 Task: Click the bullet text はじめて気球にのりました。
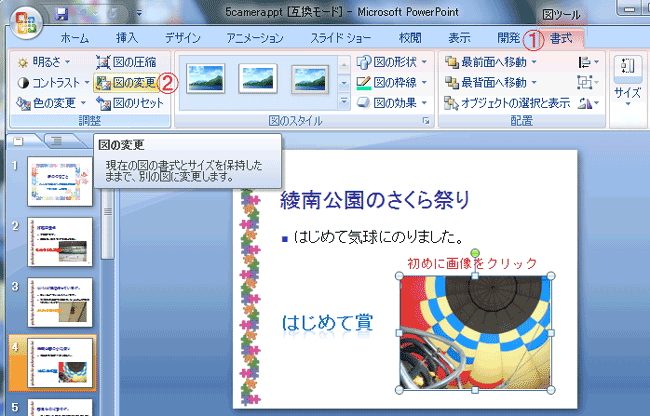coord(378,237)
